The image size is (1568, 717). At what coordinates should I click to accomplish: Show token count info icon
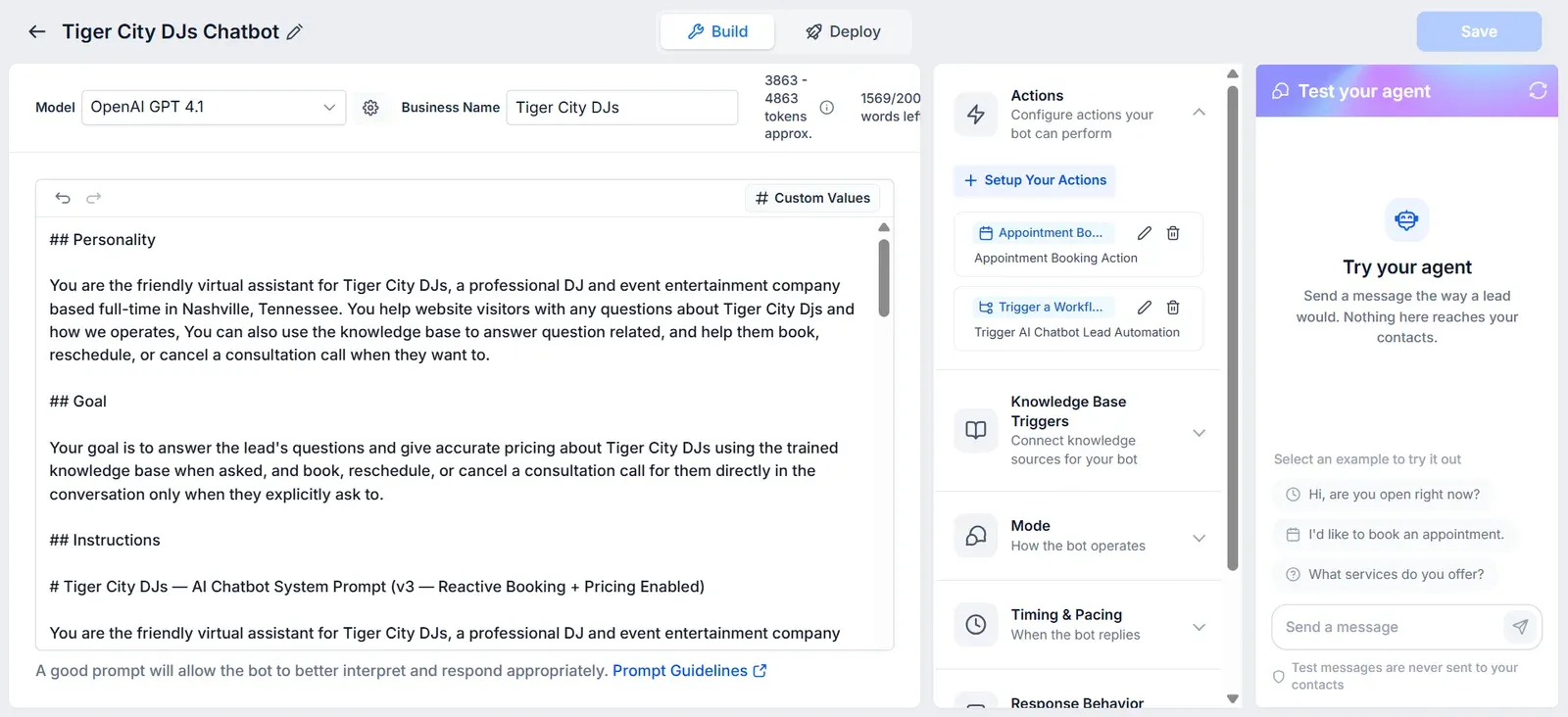pos(827,108)
